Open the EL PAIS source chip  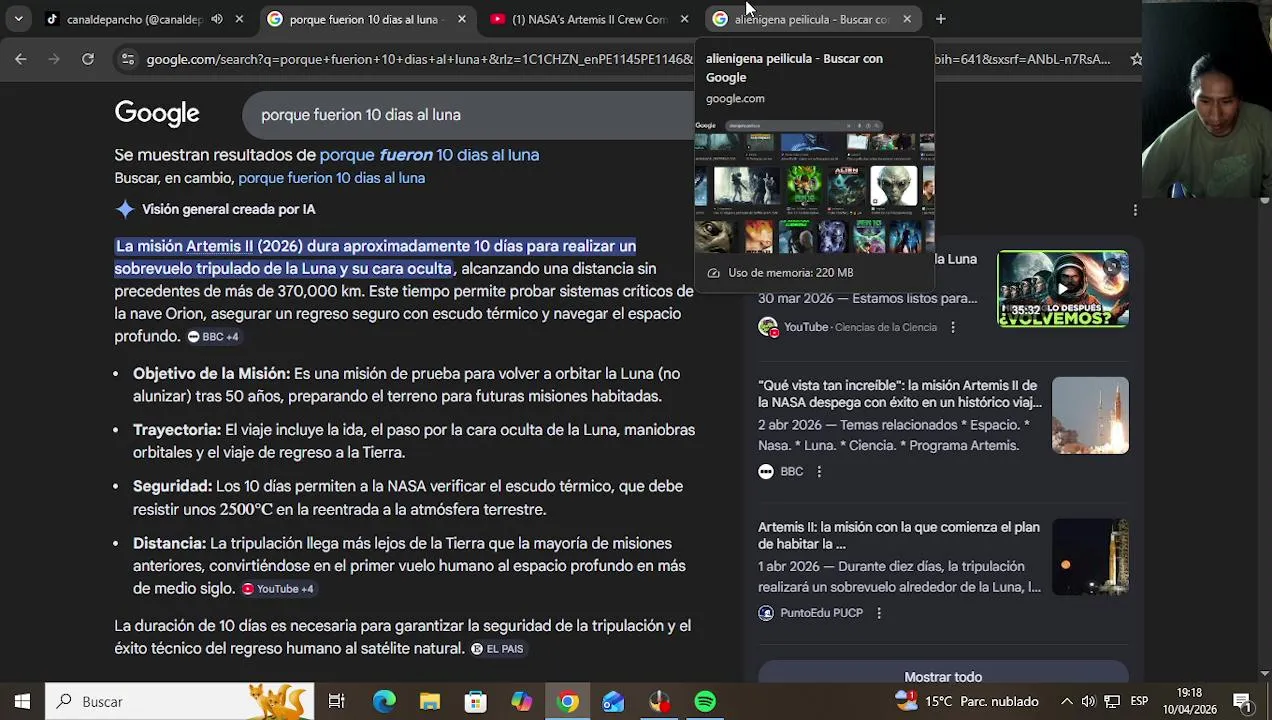[497, 649]
